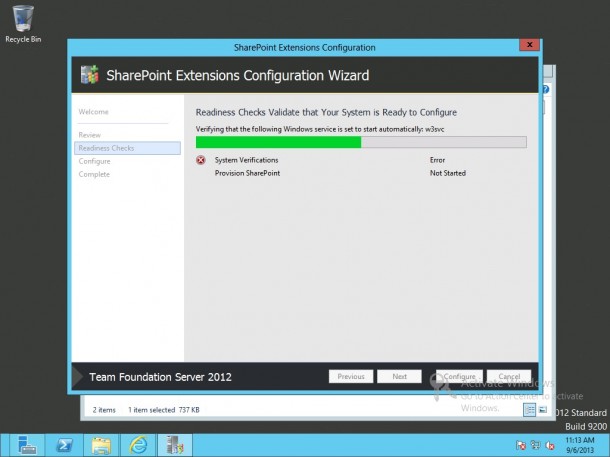Click the help icon in background window
This screenshot has height=457, width=610.
(x=546, y=89)
